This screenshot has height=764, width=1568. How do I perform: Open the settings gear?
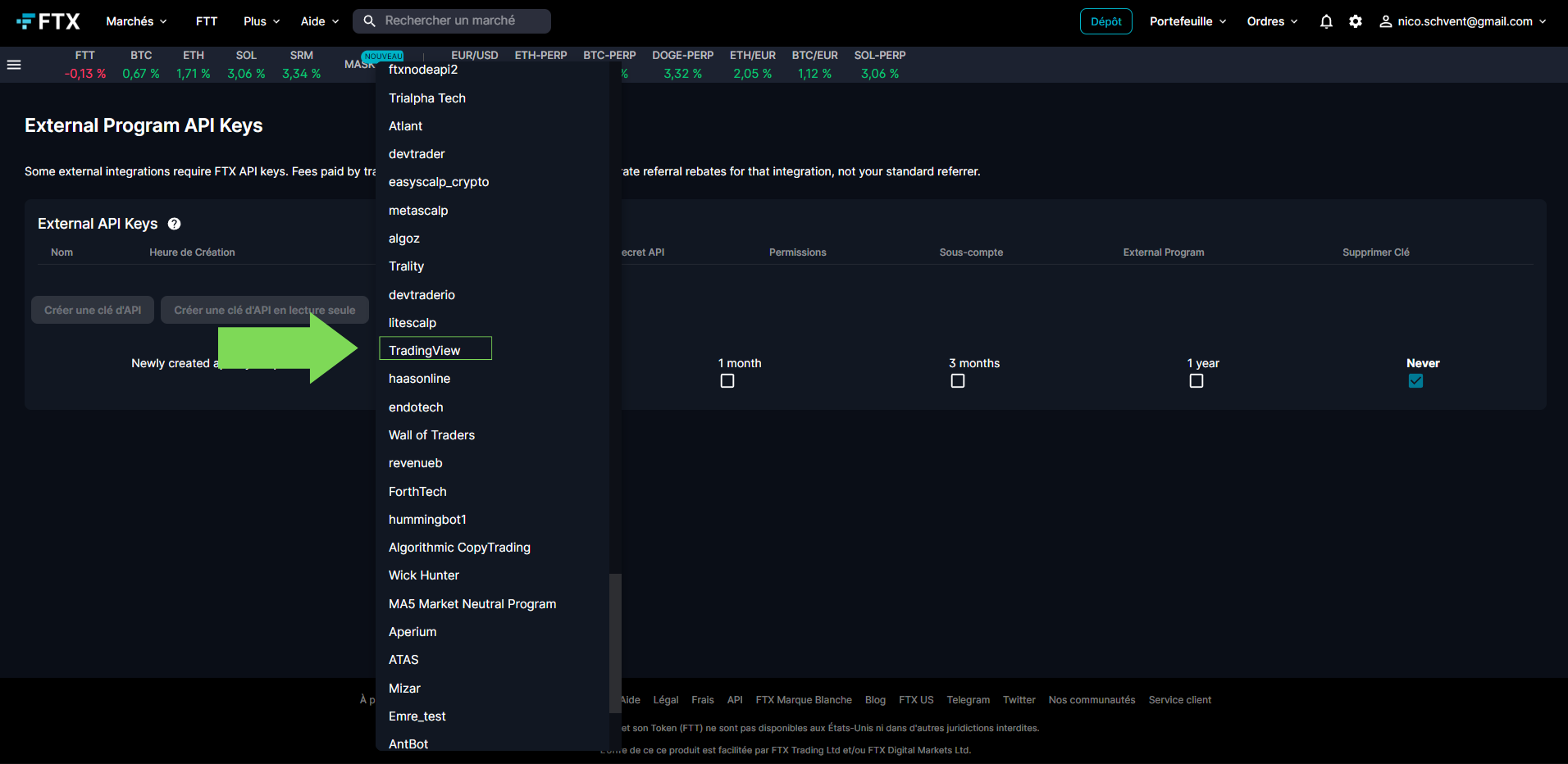[1356, 21]
